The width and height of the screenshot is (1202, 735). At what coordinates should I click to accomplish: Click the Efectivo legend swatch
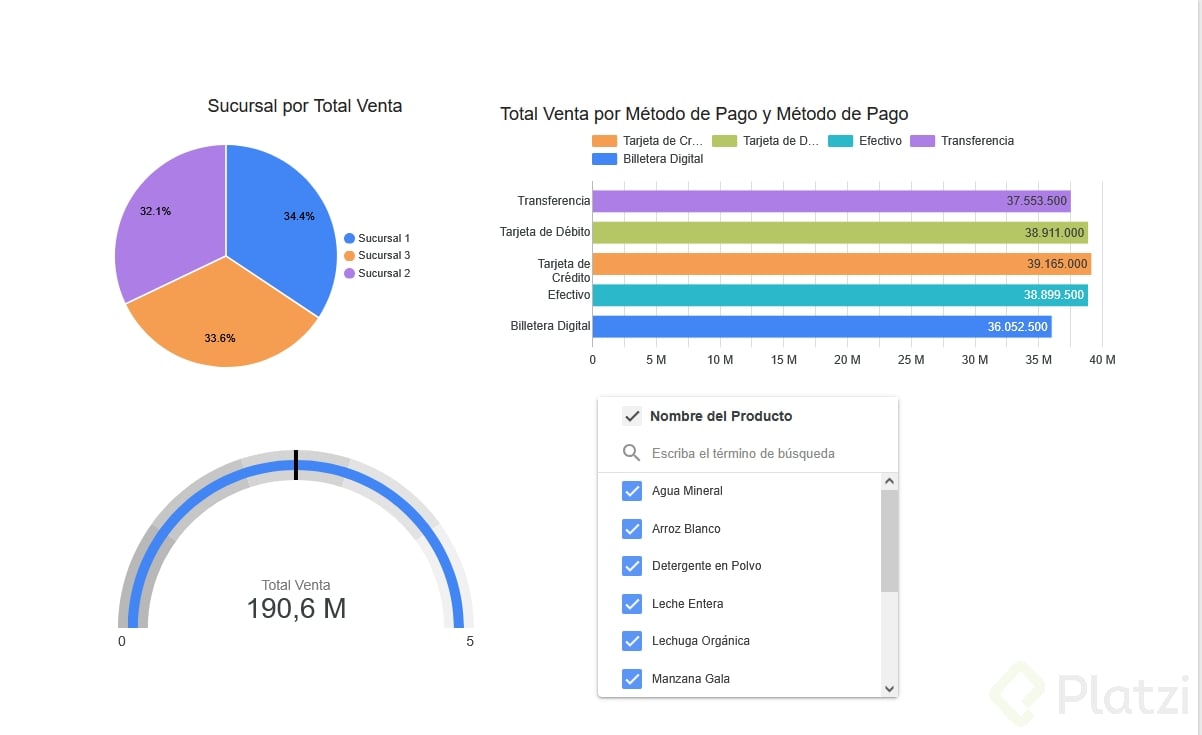click(x=841, y=141)
